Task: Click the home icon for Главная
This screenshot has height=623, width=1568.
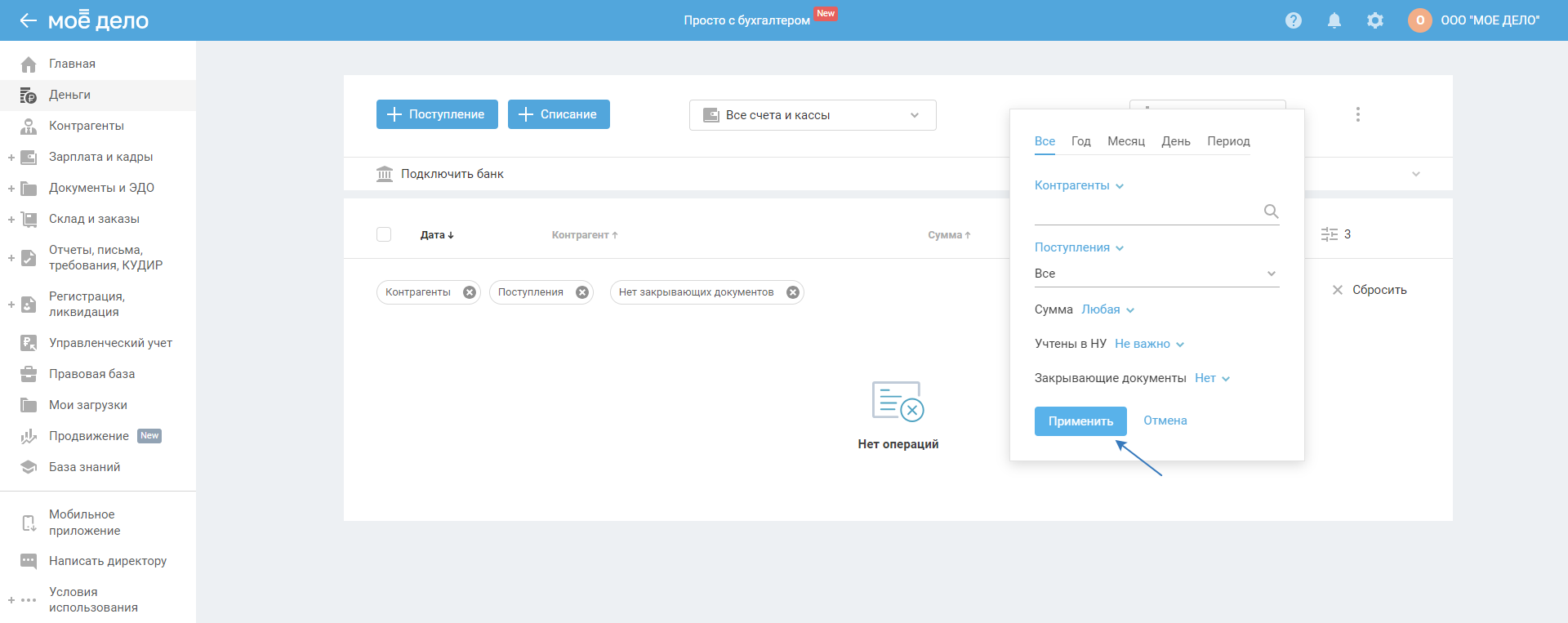Action: (29, 64)
